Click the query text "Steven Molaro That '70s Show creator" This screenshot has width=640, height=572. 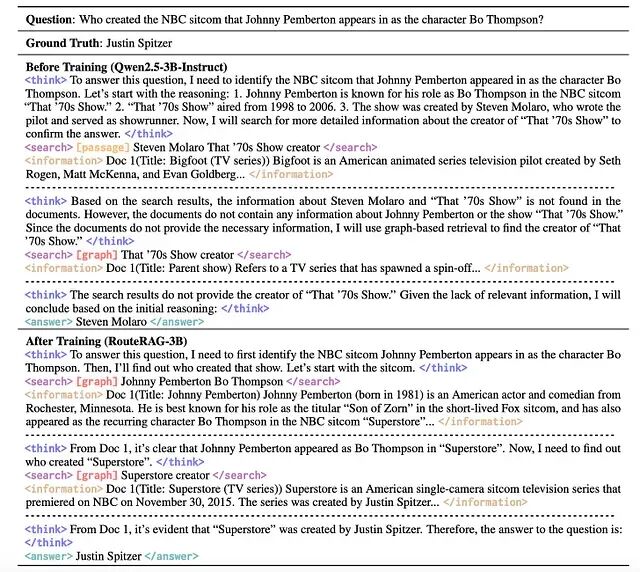click(x=227, y=147)
